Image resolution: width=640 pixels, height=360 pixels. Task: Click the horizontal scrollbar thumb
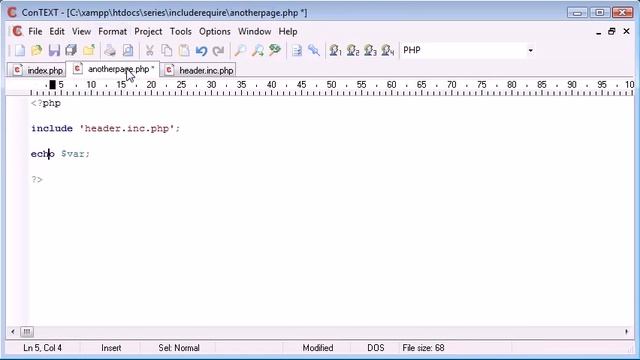pos(27,331)
